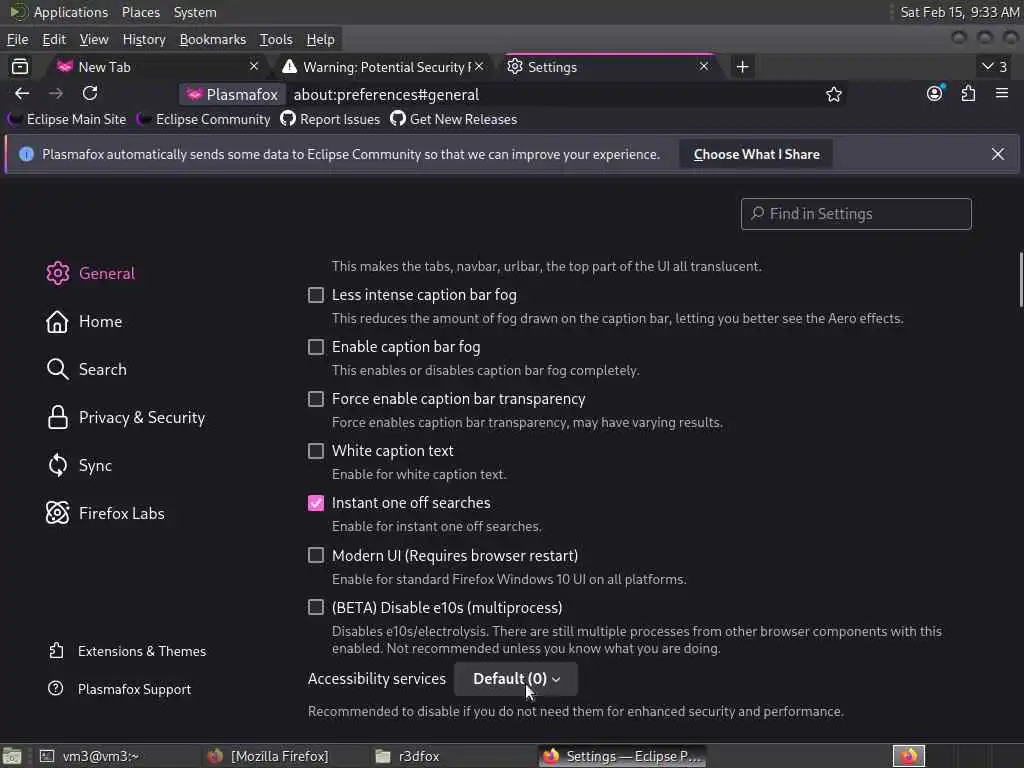
Task: Click the Plasmafox identity icon in urlbar
Action: tap(232, 95)
